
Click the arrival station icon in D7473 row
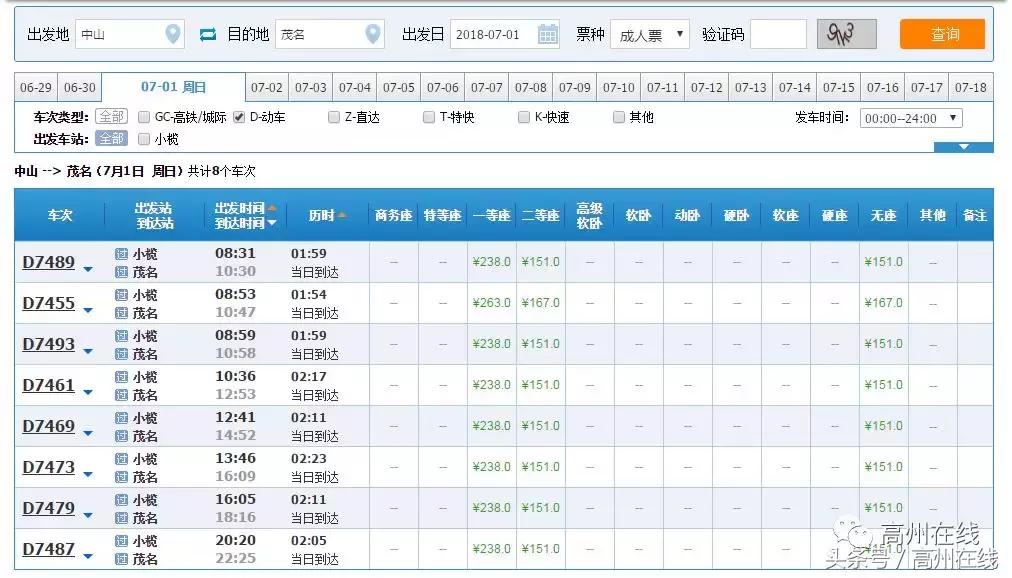click(x=121, y=477)
